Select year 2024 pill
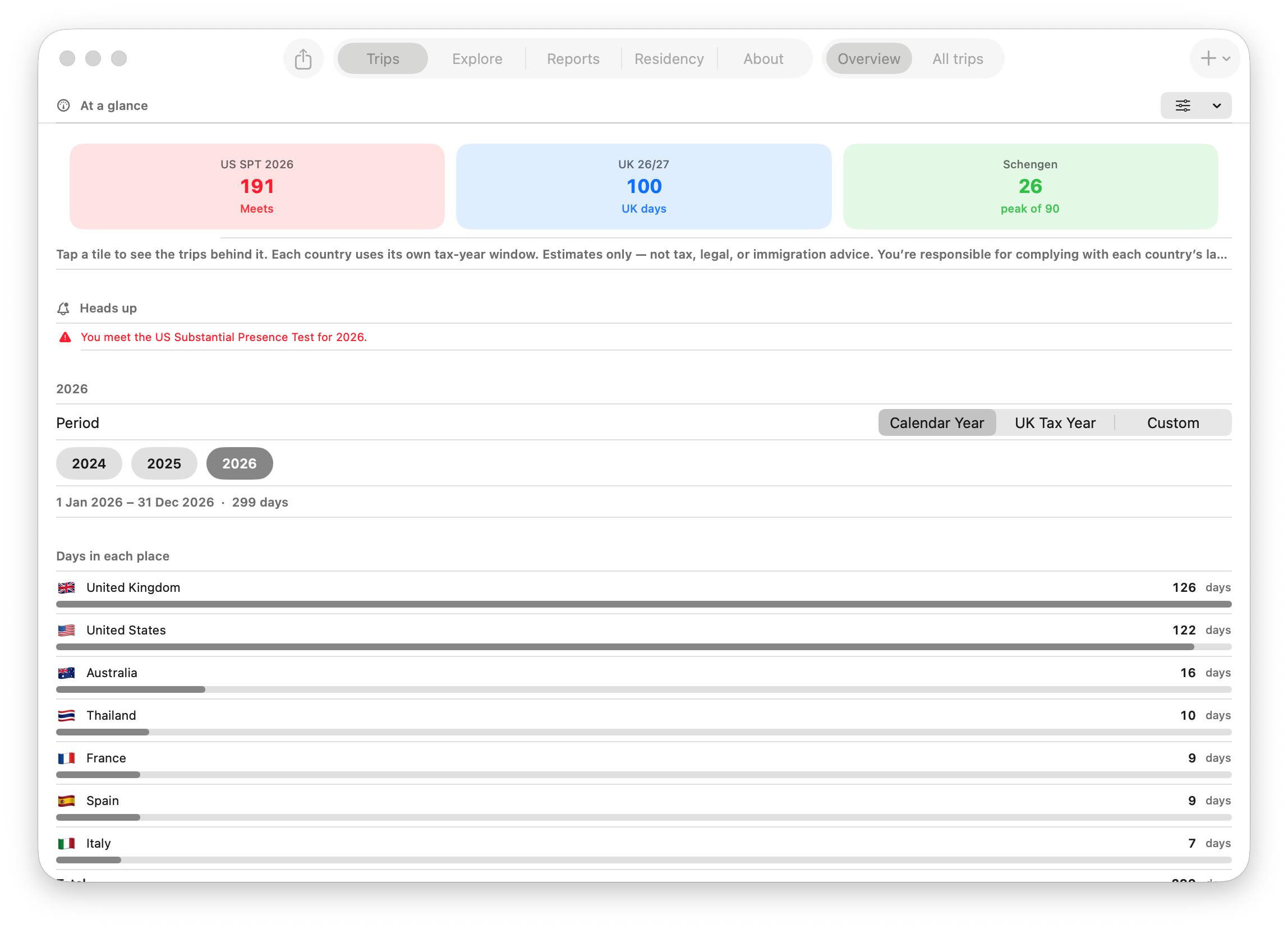The height and width of the screenshot is (929, 1288). click(89, 463)
